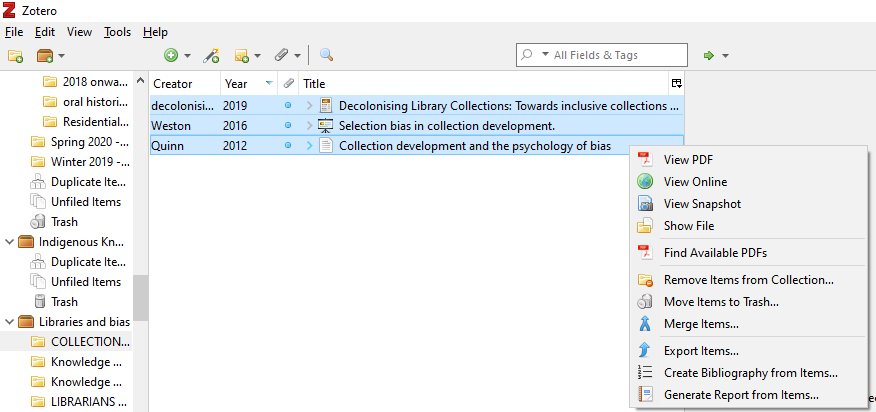Image resolution: width=876 pixels, height=412 pixels.
Task: Choose Merge Items menu entry
Action: (749, 324)
